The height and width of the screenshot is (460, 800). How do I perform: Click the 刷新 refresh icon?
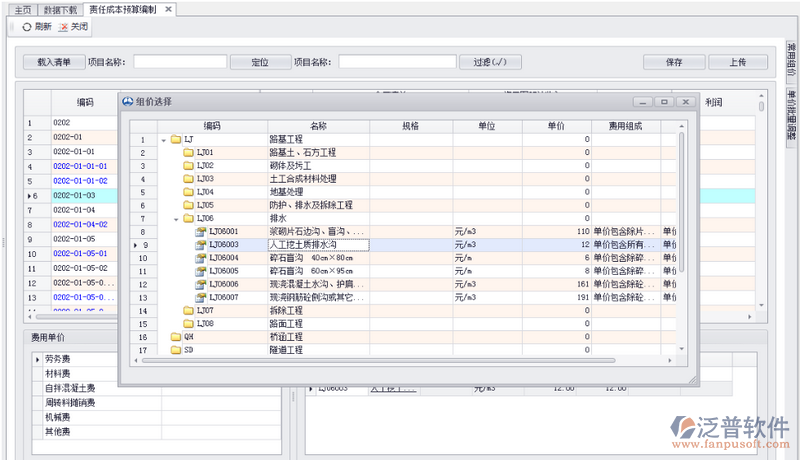pyautogui.click(x=27, y=27)
